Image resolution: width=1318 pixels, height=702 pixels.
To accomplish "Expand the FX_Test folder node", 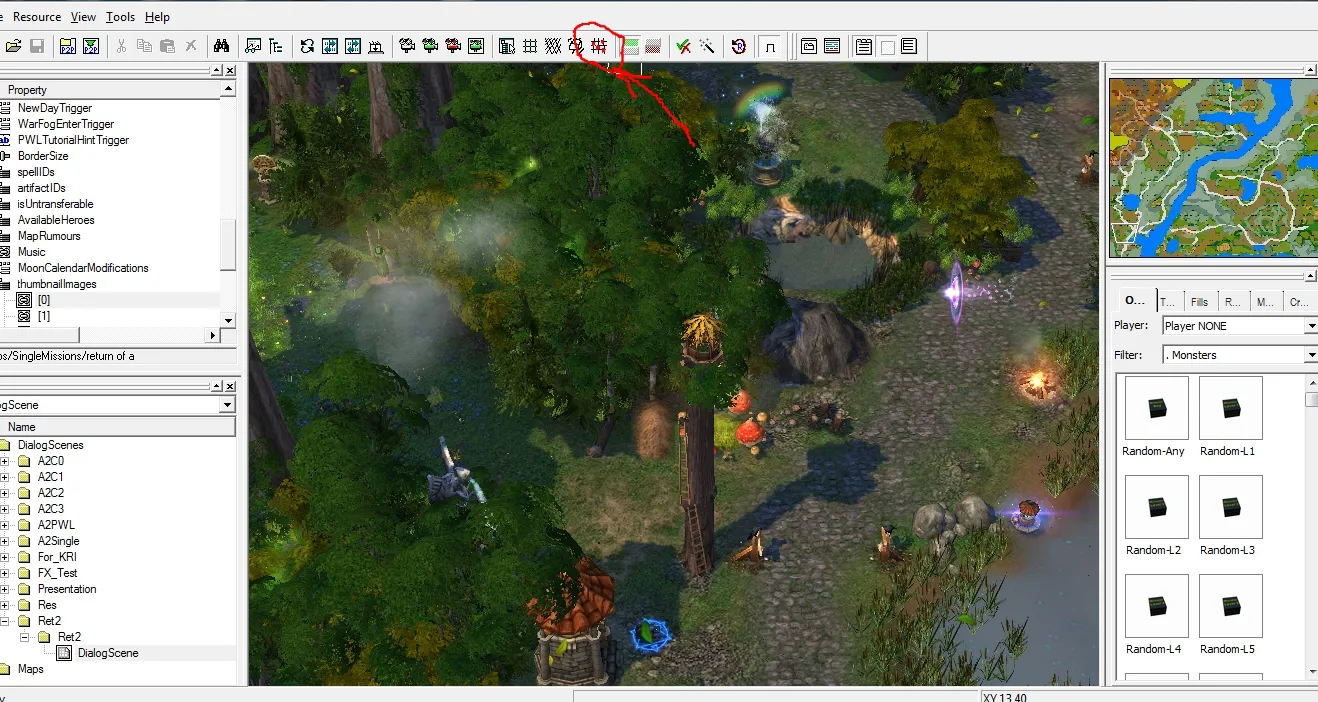I will [5, 573].
